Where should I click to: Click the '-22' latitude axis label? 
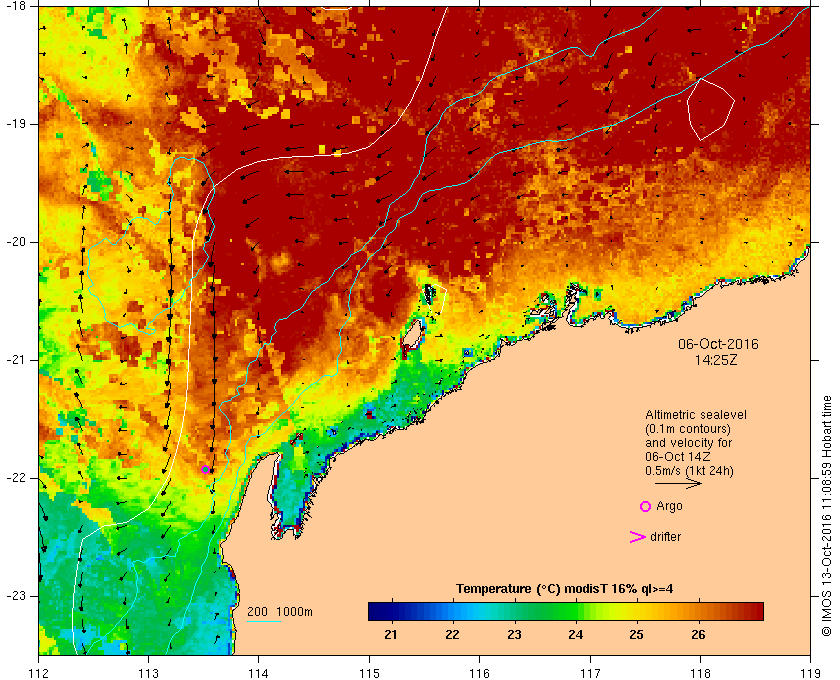click(x=16, y=478)
